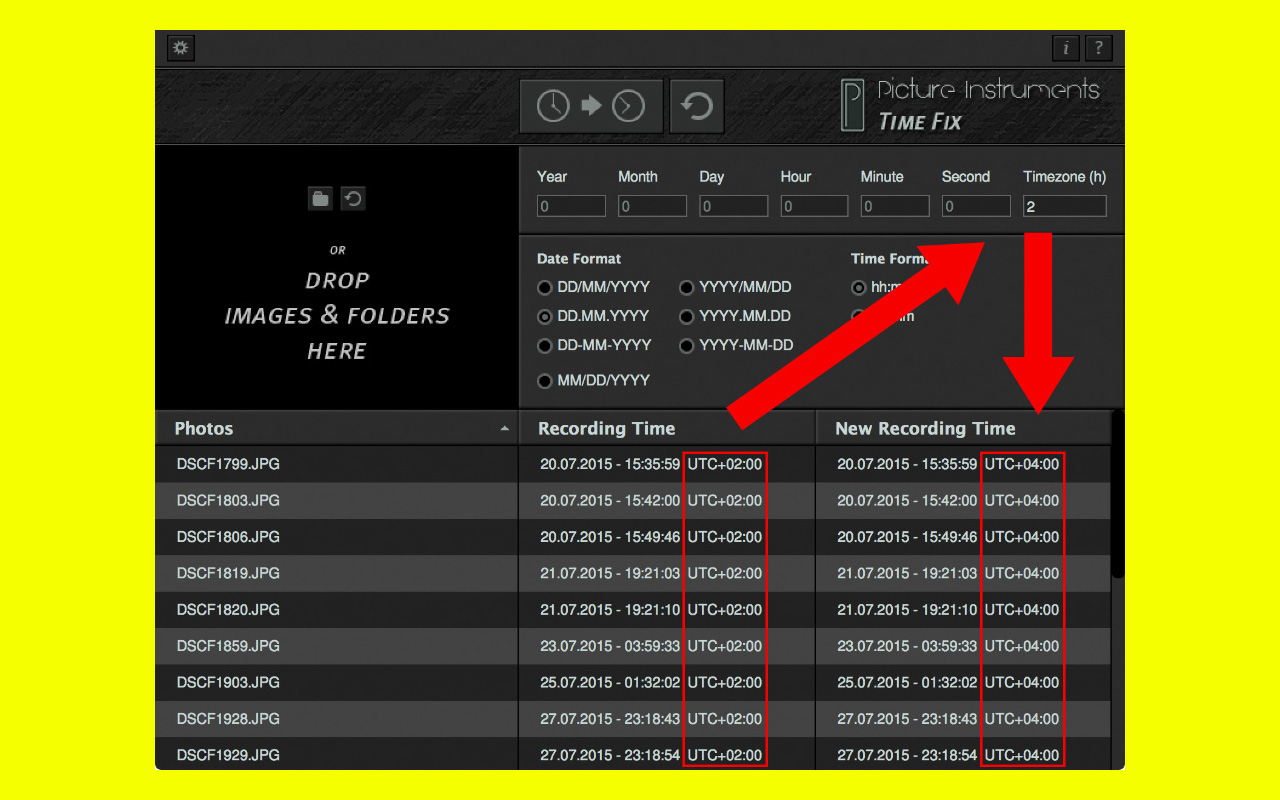1280x800 pixels.
Task: Click the reset circular arrow button
Action: [697, 106]
